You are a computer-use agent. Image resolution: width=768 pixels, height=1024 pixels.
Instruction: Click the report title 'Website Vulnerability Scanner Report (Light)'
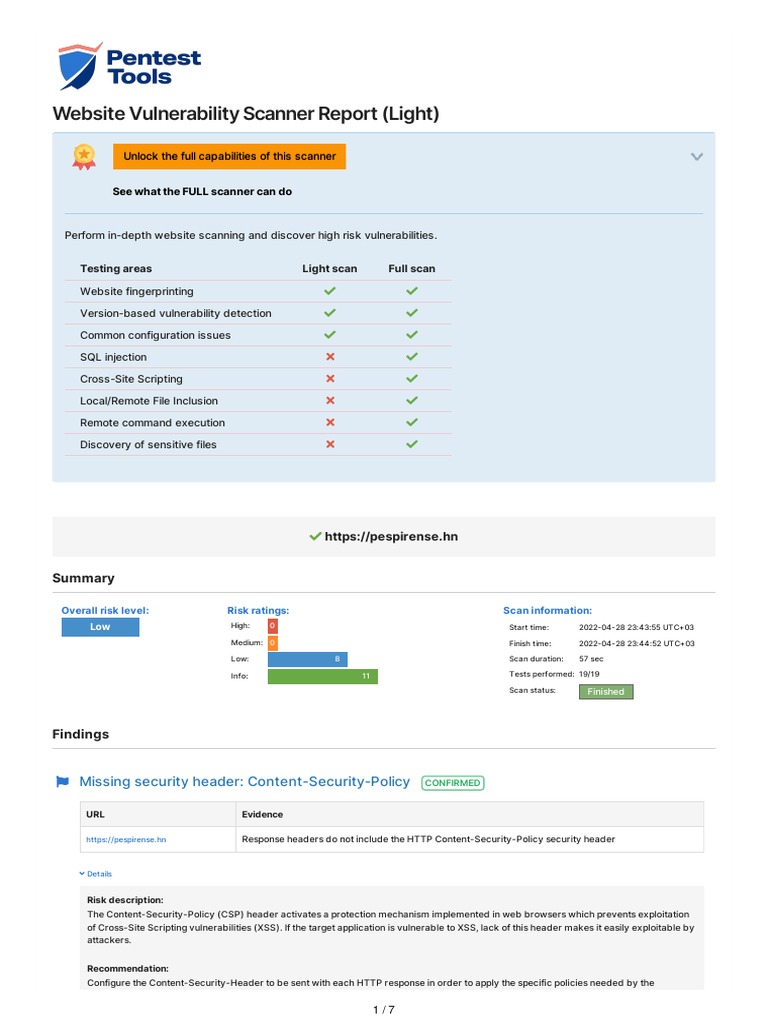(x=246, y=114)
